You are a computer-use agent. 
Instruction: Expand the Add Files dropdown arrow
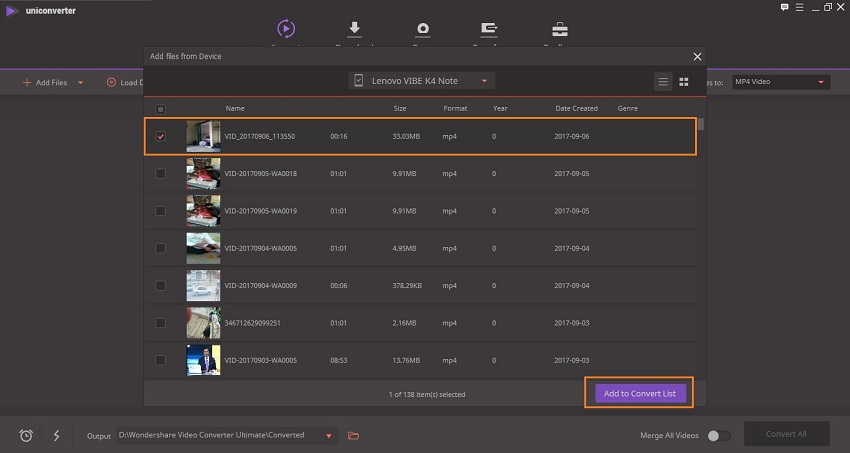coord(80,83)
